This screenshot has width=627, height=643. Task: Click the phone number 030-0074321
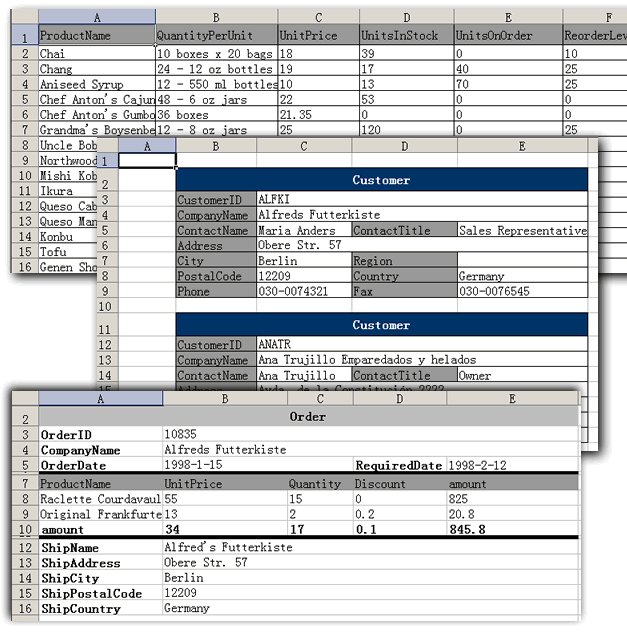tap(304, 291)
